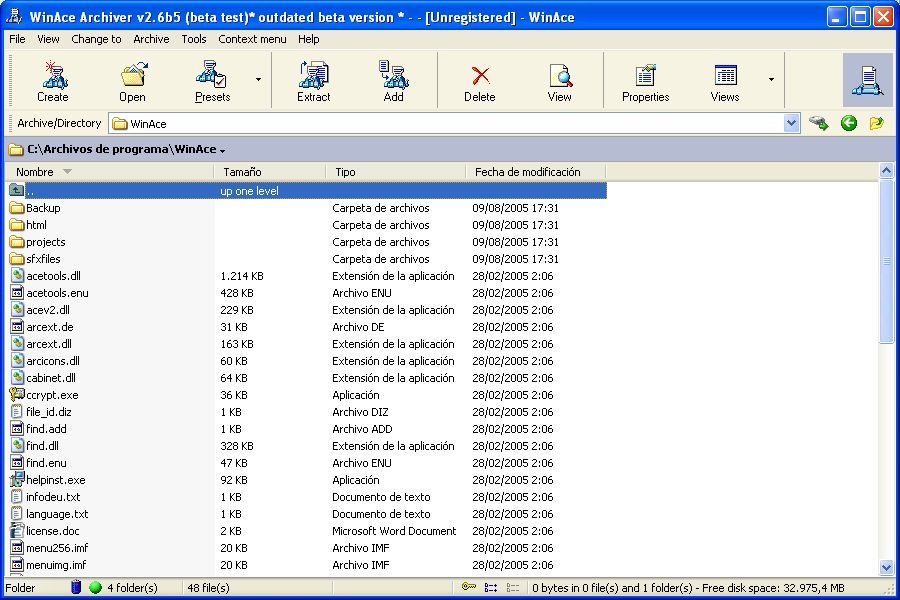900x600 pixels.
Task: Expand the Views dropdown arrow
Action: (x=771, y=80)
